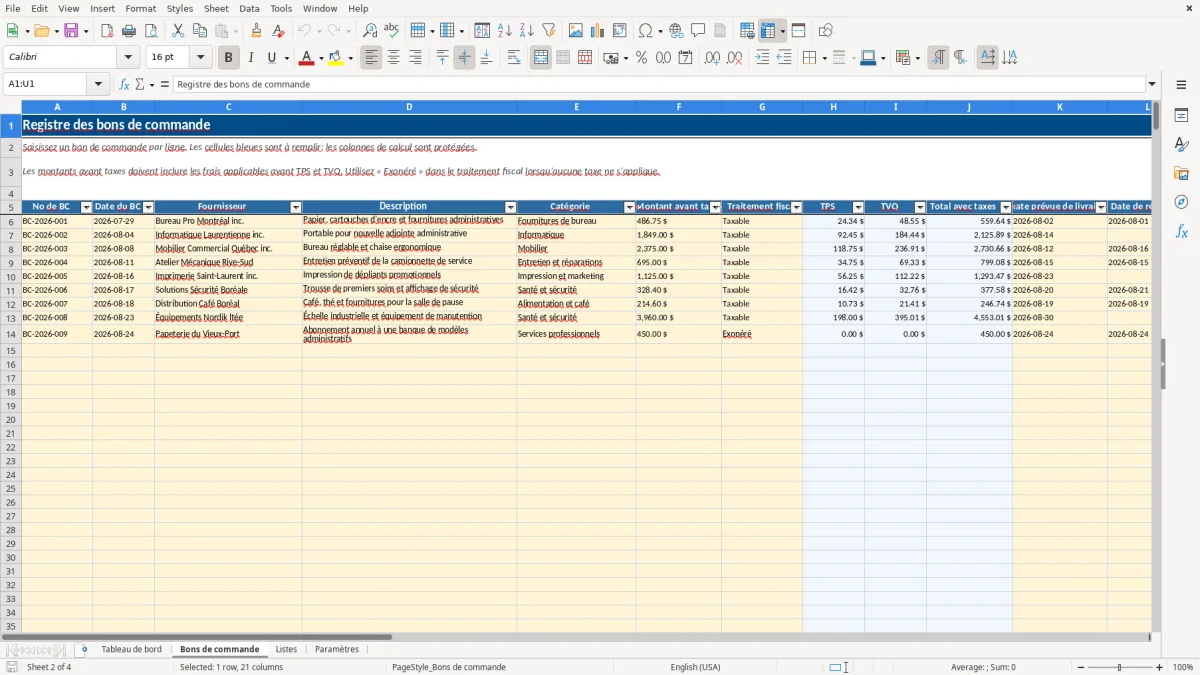Align text left

tap(372, 58)
